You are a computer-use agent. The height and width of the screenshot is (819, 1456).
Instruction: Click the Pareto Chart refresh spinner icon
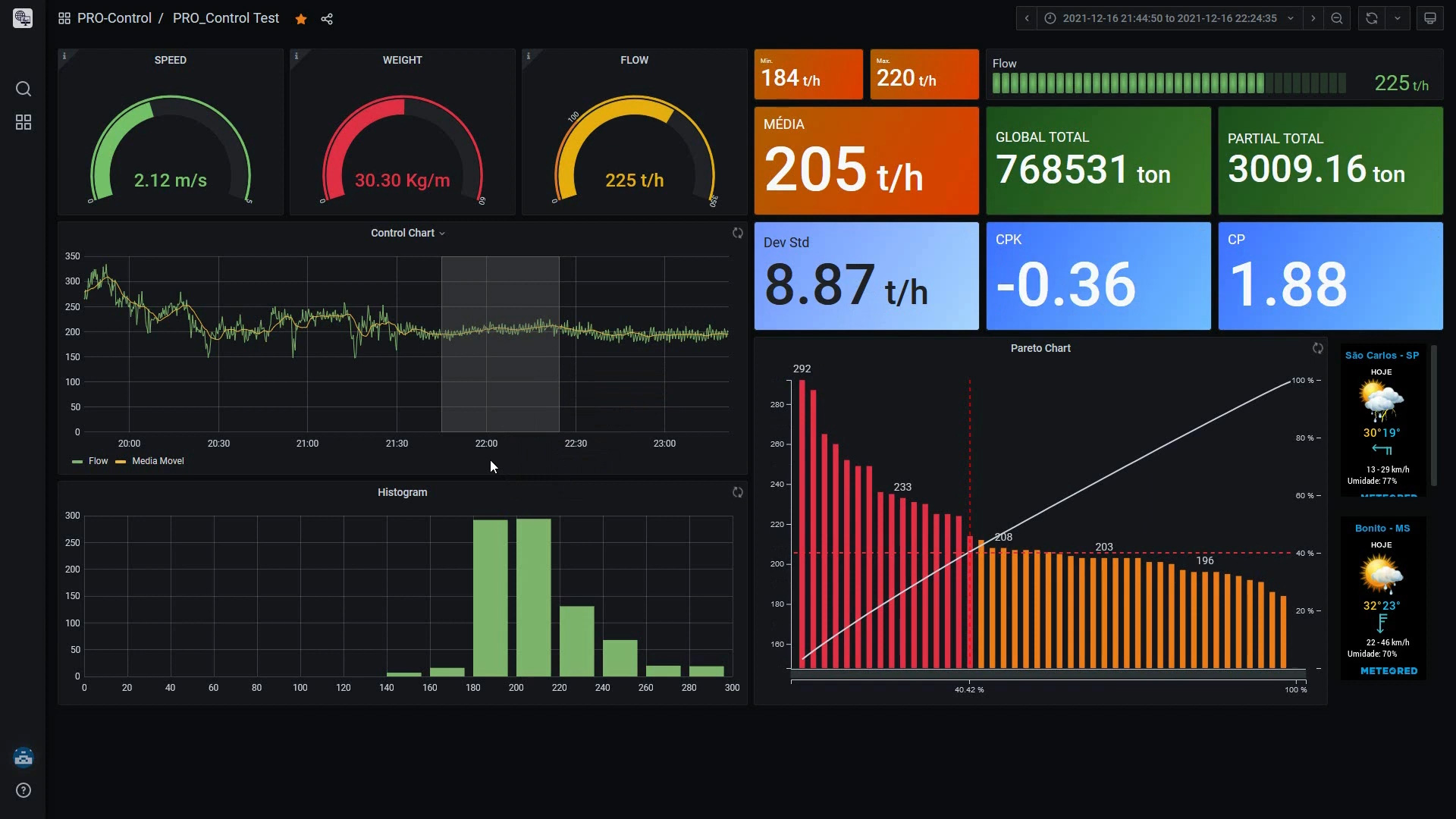coord(1318,348)
